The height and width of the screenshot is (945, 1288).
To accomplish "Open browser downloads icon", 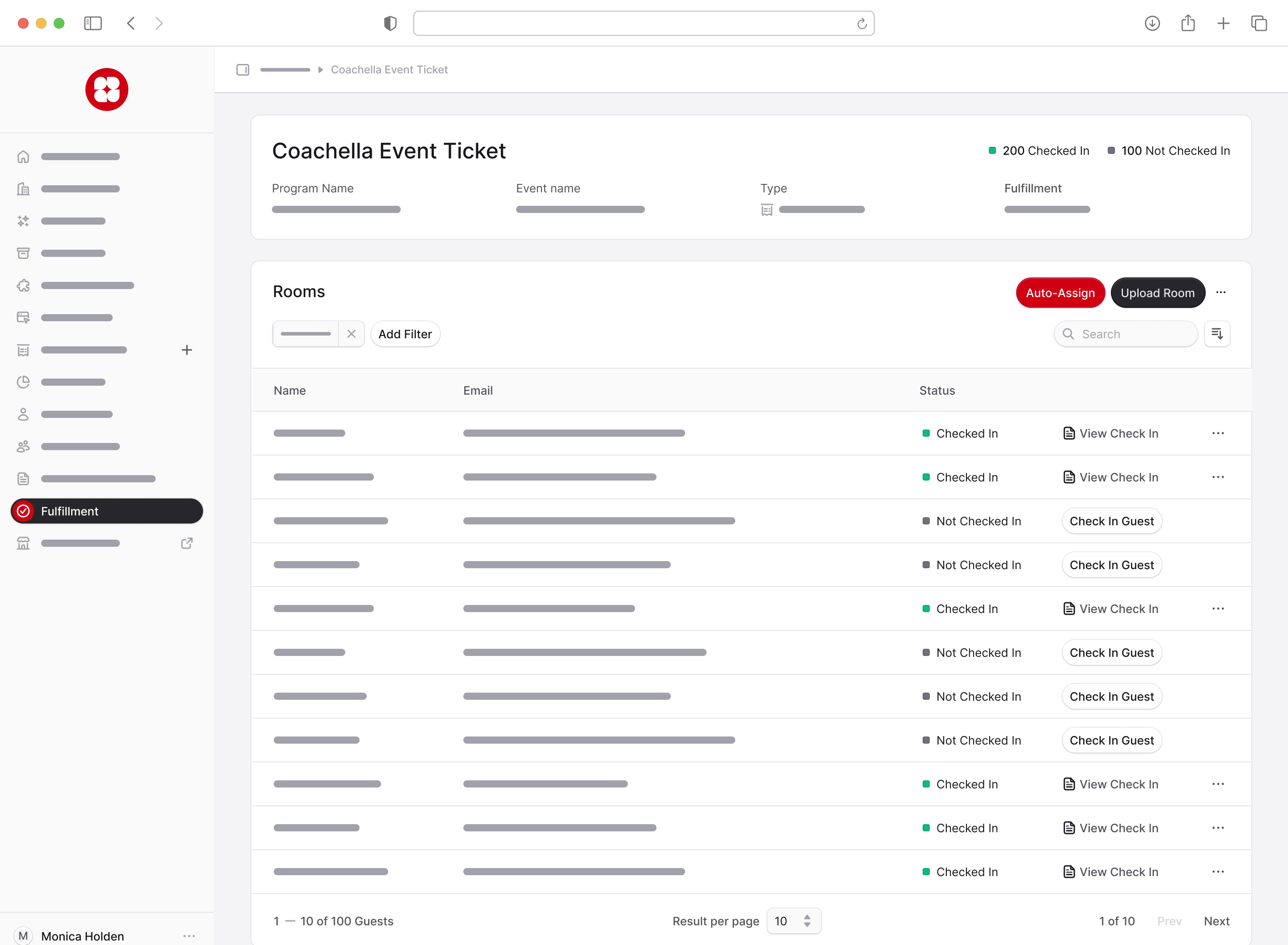I will (1152, 23).
